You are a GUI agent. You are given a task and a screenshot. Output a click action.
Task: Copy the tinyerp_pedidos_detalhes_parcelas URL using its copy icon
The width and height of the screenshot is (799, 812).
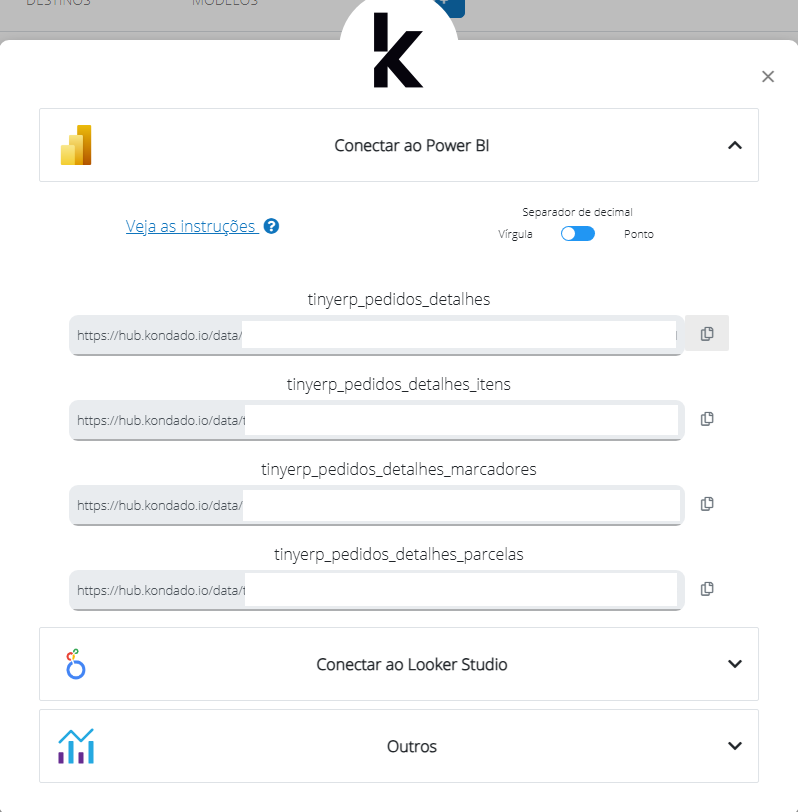[706, 588]
